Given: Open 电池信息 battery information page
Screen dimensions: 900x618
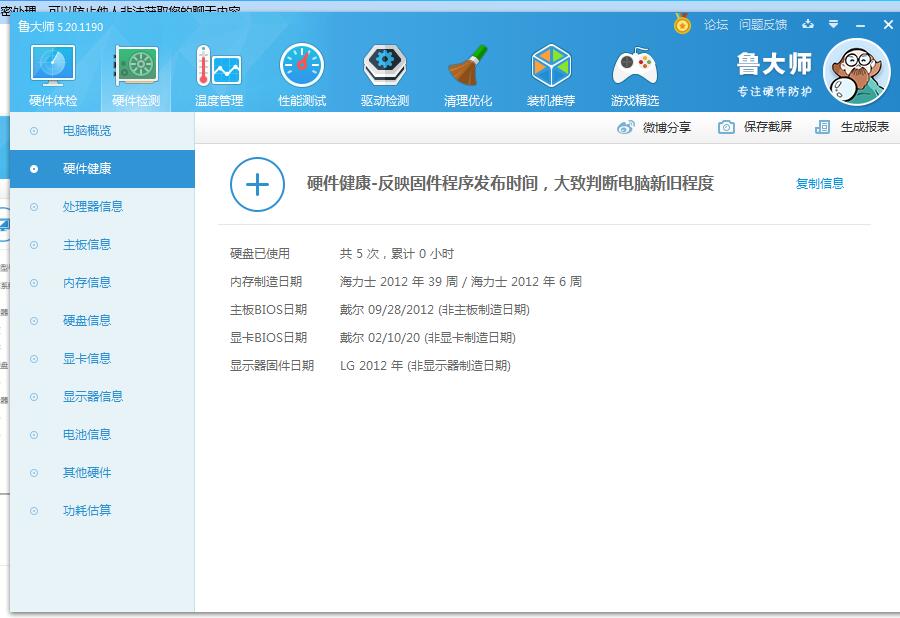Looking at the screenshot, I should [x=88, y=434].
